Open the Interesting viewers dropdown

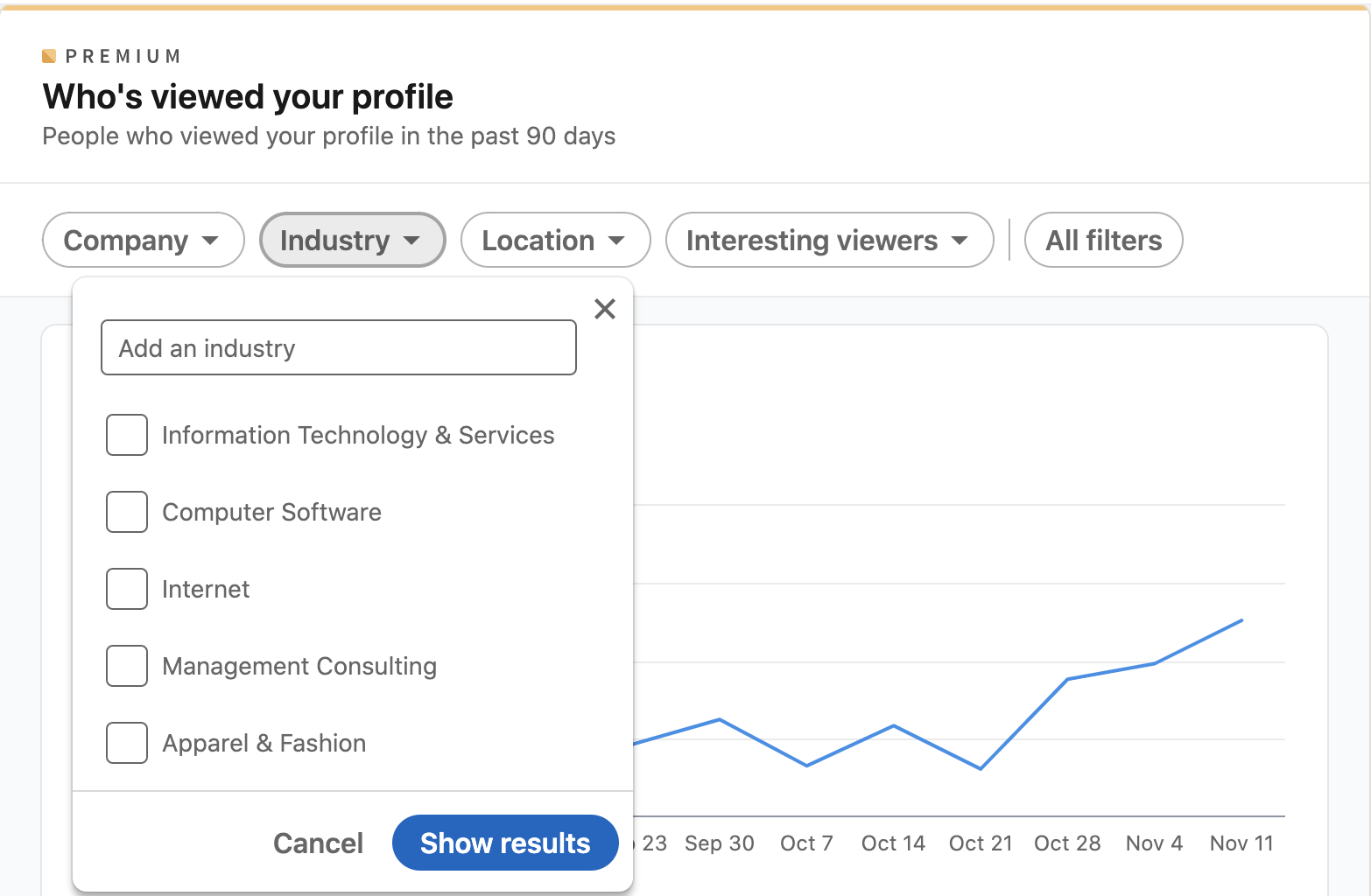tap(828, 240)
